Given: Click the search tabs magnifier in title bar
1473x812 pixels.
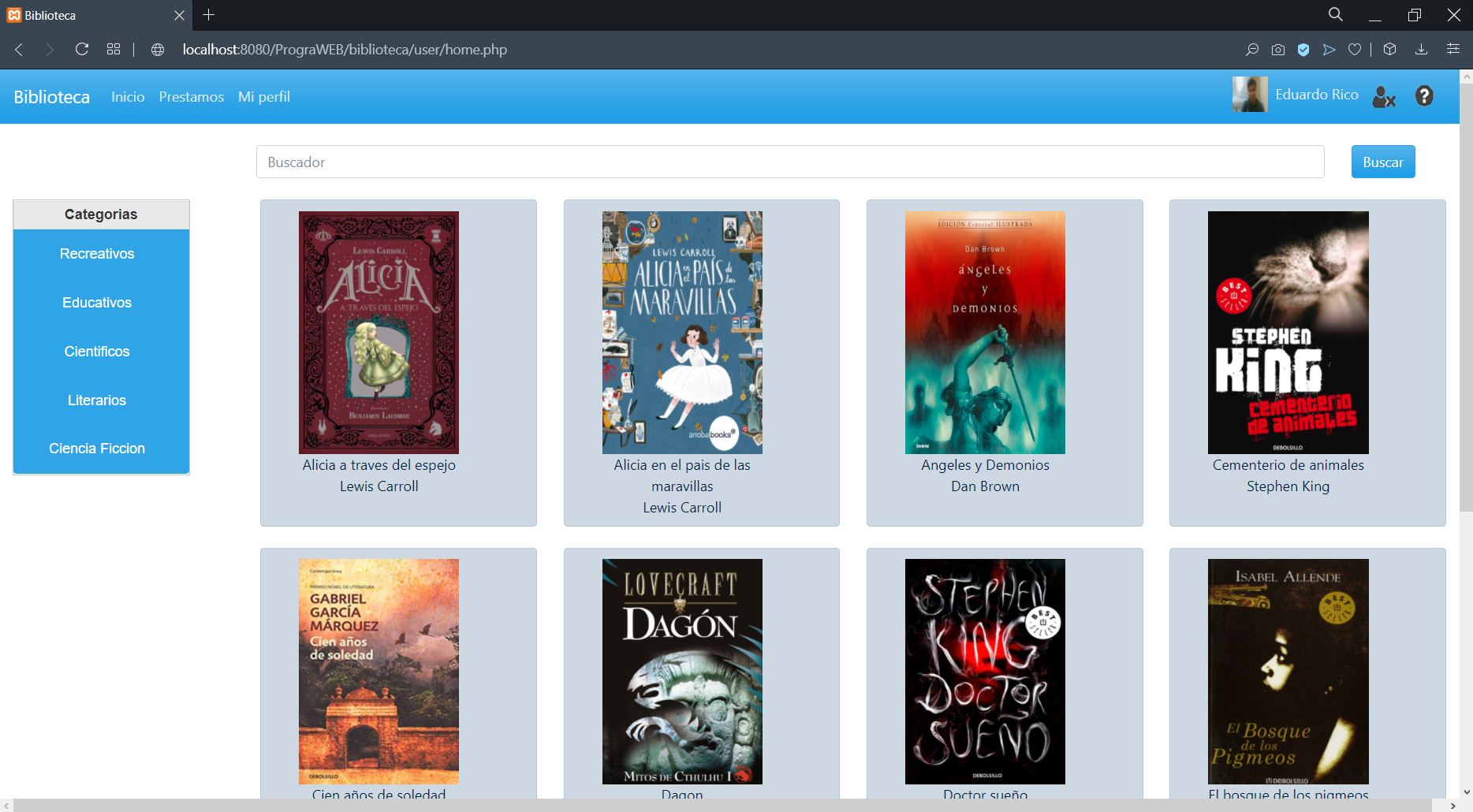Looking at the screenshot, I should 1336,14.
